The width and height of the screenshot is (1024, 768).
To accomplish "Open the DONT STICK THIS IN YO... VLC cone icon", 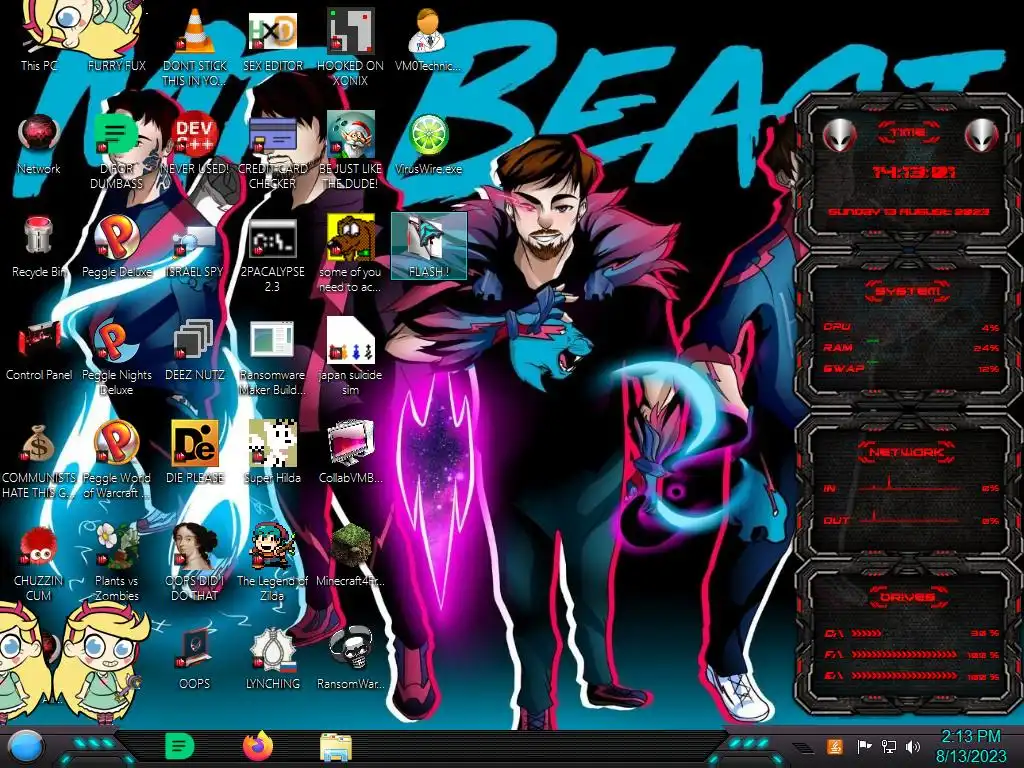I will tap(195, 47).
